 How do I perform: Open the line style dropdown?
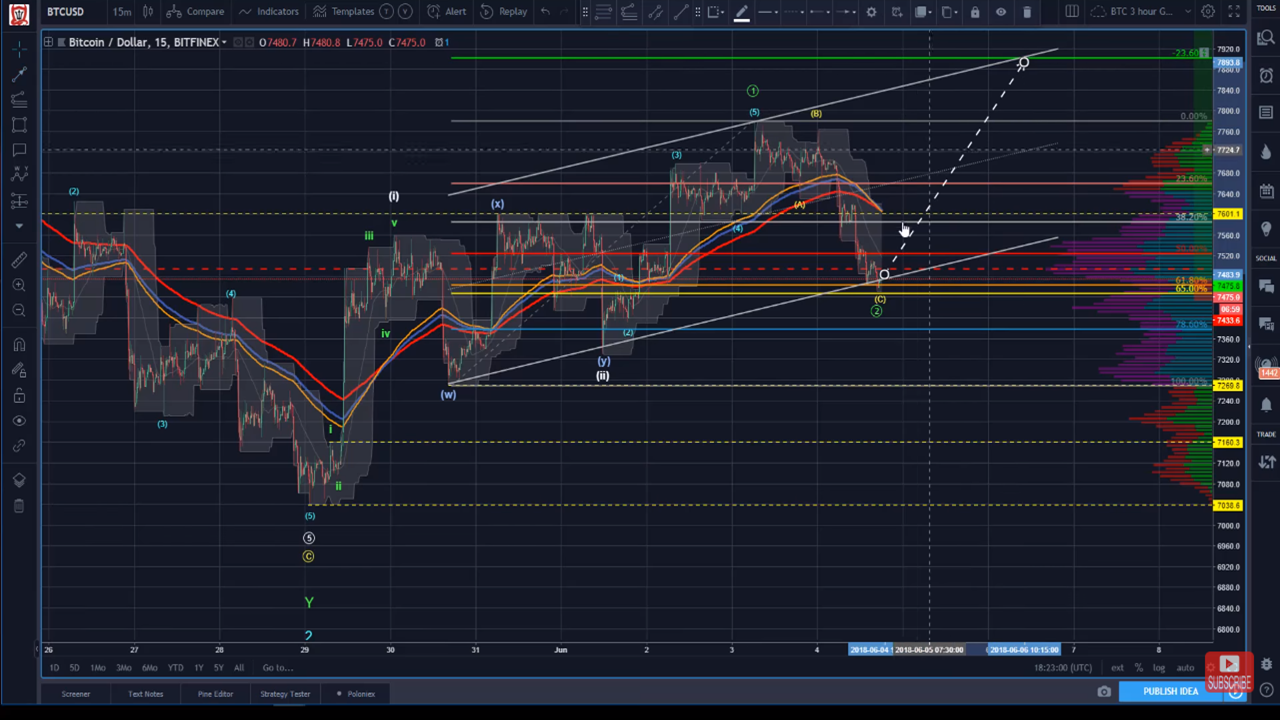pos(768,12)
